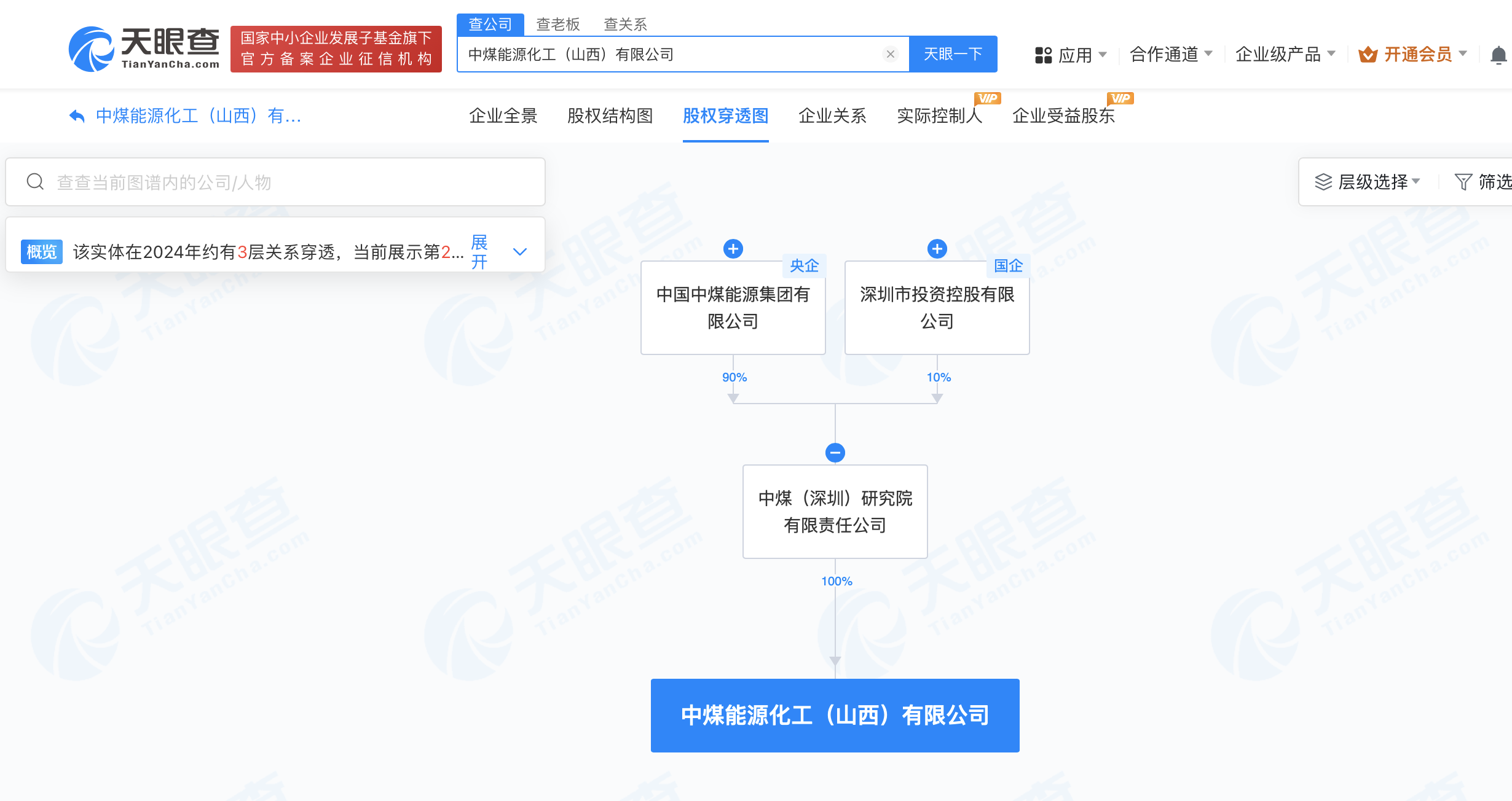The width and height of the screenshot is (1512, 801).
Task: Expand shareholders of 中国中煤能源集团有限公司 via plus icon
Action: tap(733, 249)
